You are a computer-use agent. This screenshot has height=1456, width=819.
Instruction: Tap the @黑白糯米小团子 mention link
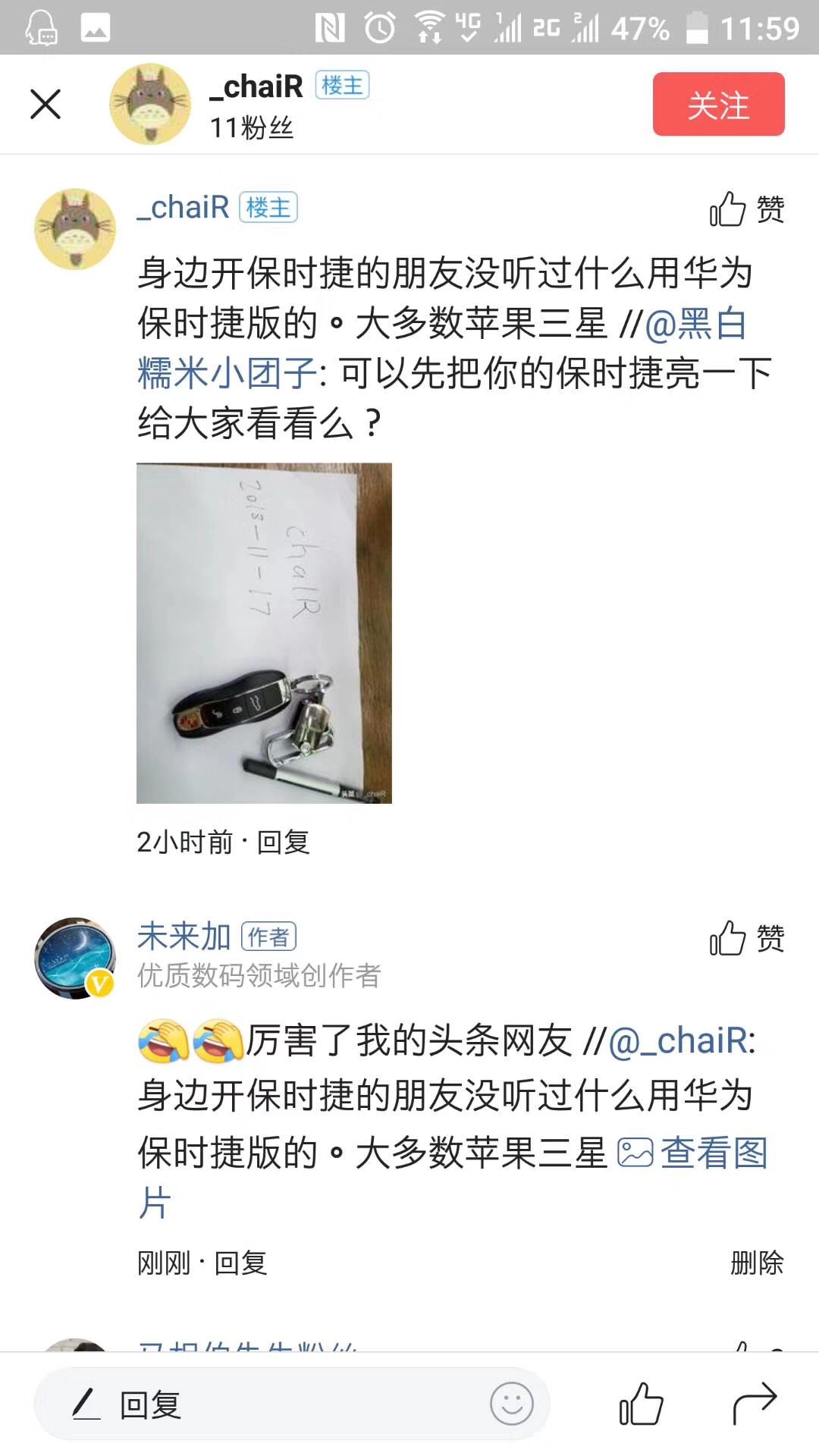coord(442,348)
